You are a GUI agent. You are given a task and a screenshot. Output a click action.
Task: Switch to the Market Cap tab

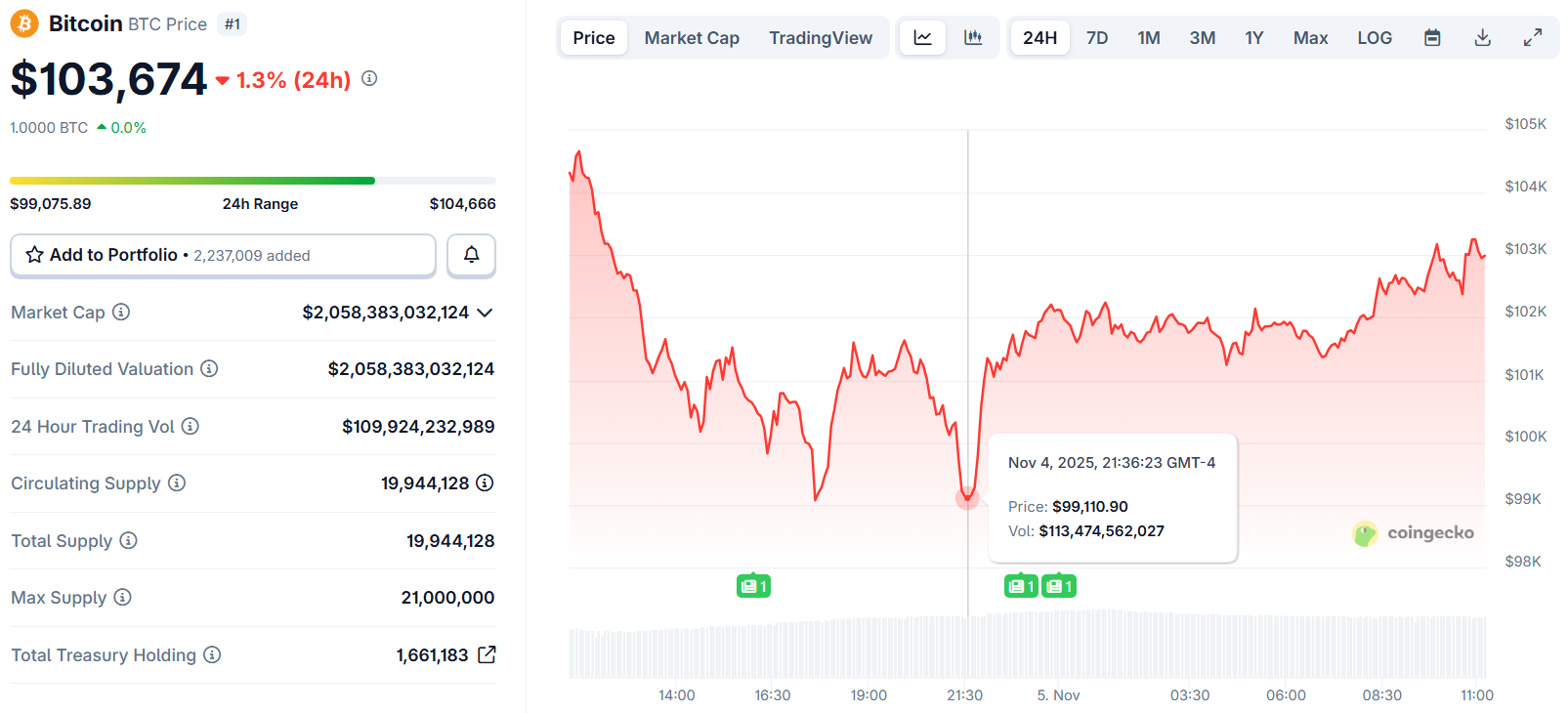tap(692, 38)
